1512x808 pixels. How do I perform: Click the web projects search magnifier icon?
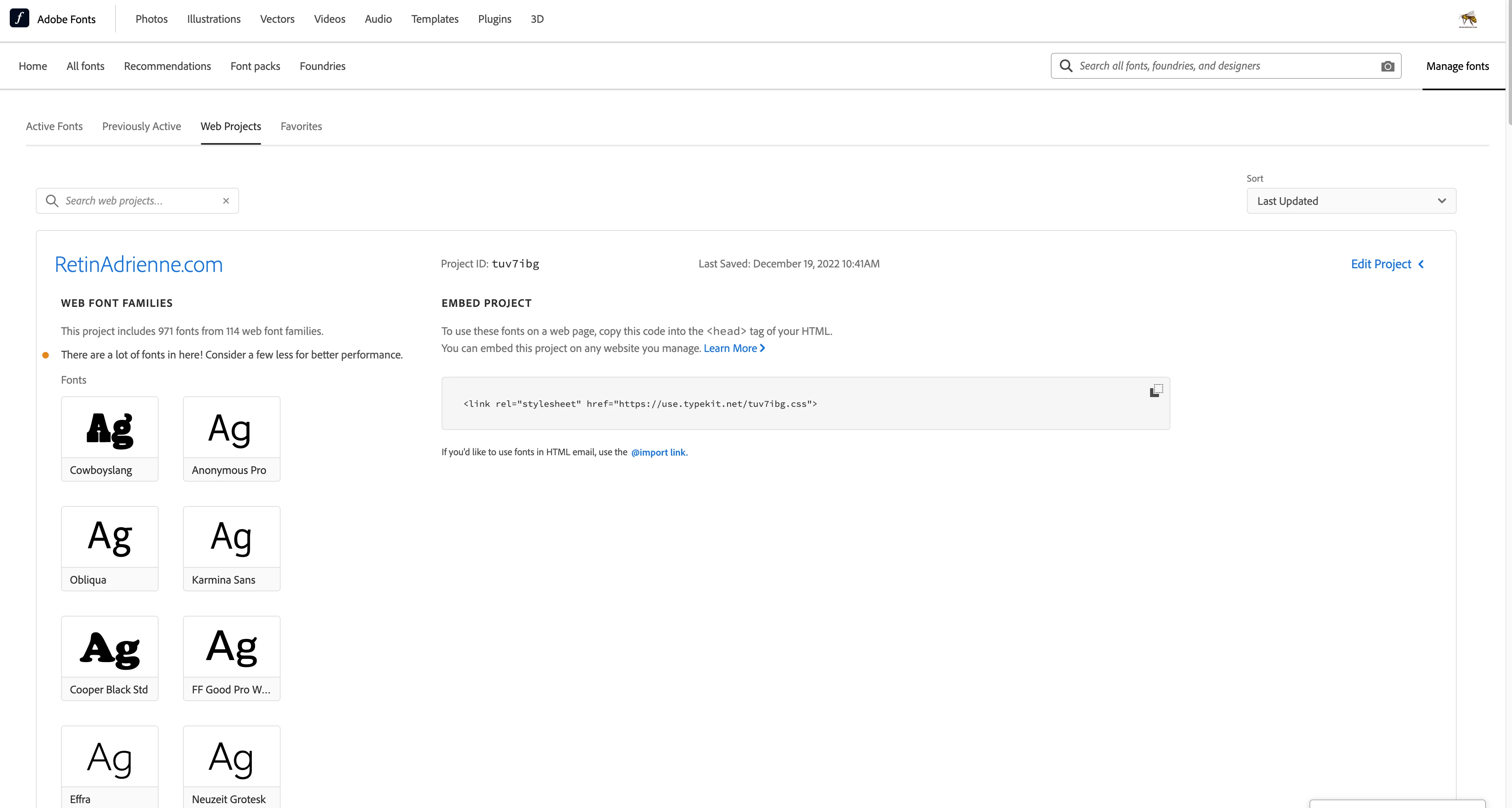coord(52,201)
